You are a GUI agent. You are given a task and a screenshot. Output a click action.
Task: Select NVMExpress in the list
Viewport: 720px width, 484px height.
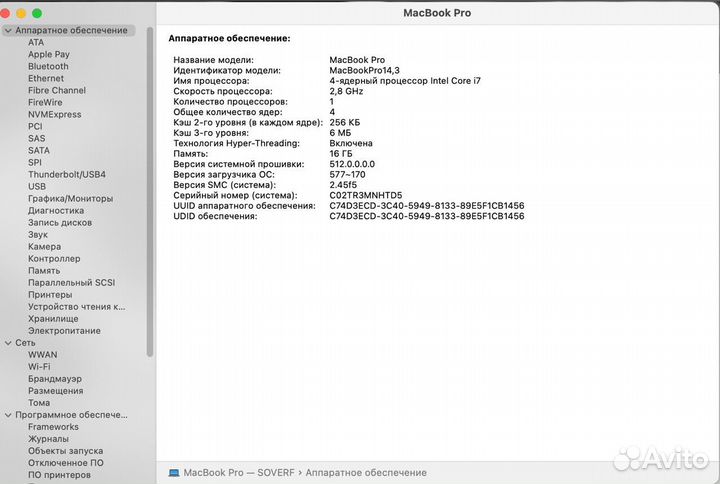point(55,114)
